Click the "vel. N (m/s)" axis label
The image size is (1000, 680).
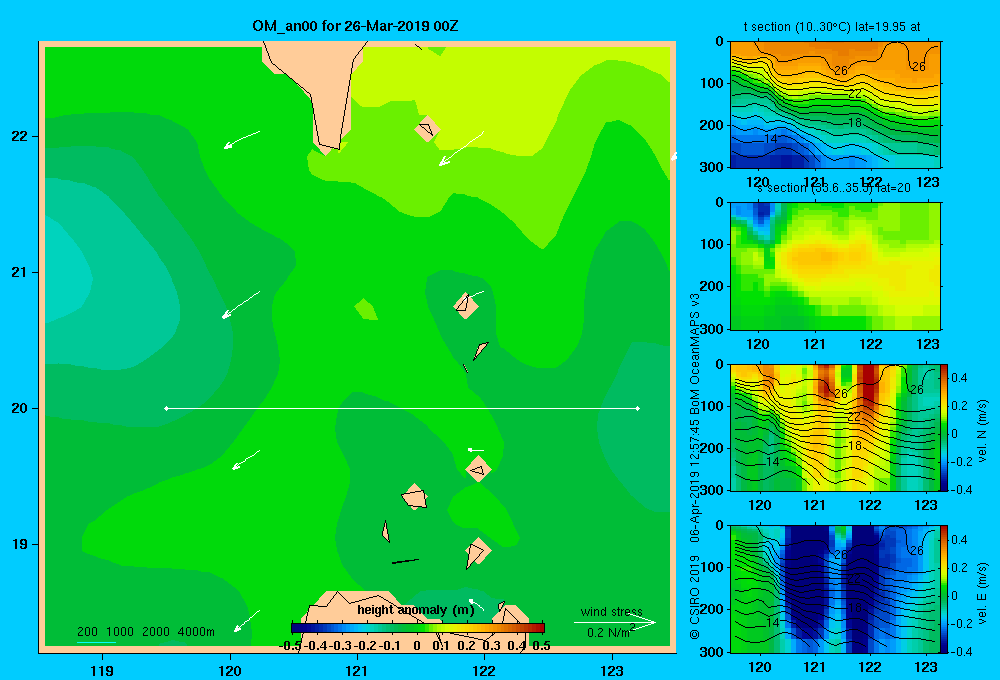click(983, 431)
